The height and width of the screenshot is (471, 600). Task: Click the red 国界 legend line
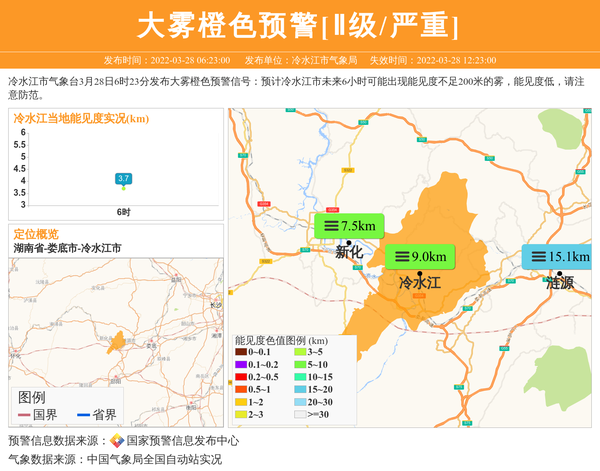click(24, 415)
